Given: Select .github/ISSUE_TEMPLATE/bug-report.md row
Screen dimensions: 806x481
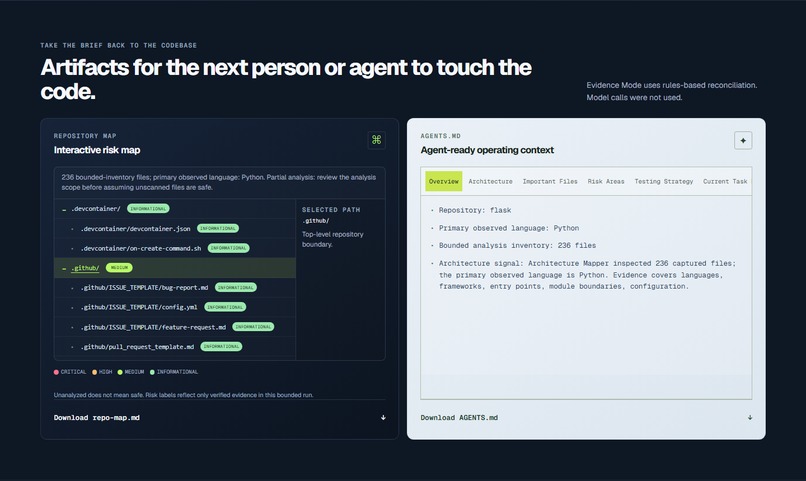Looking at the screenshot, I should 175,288.
